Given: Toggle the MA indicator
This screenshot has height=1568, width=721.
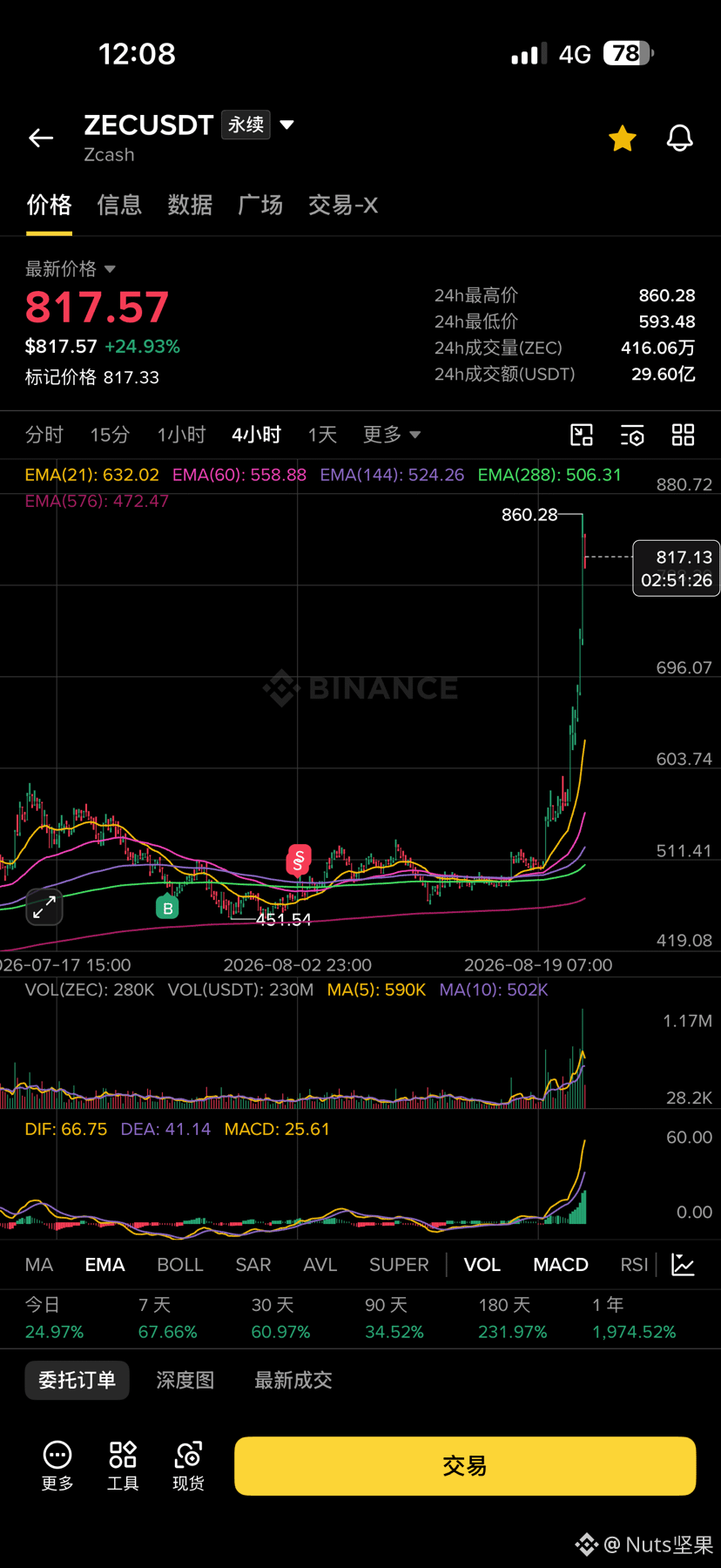Looking at the screenshot, I should 39,1265.
